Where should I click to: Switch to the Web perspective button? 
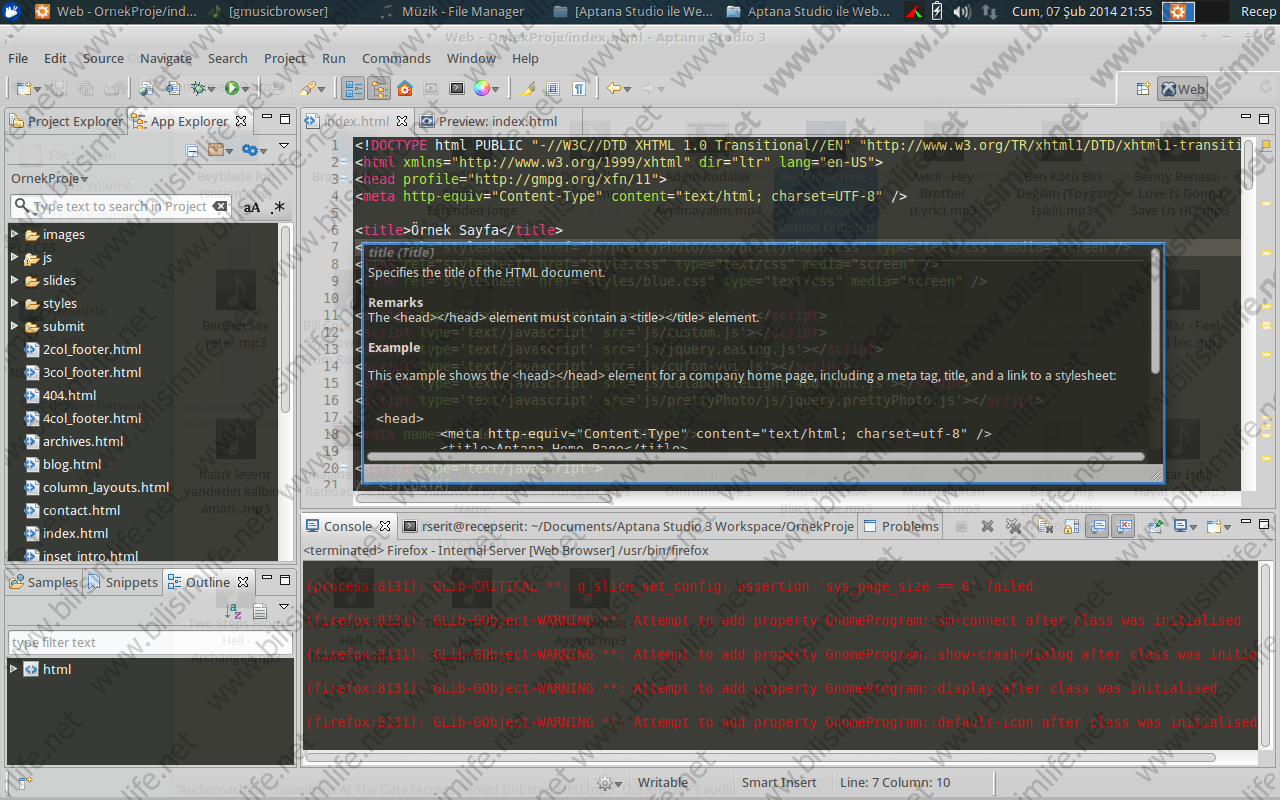click(x=1182, y=89)
